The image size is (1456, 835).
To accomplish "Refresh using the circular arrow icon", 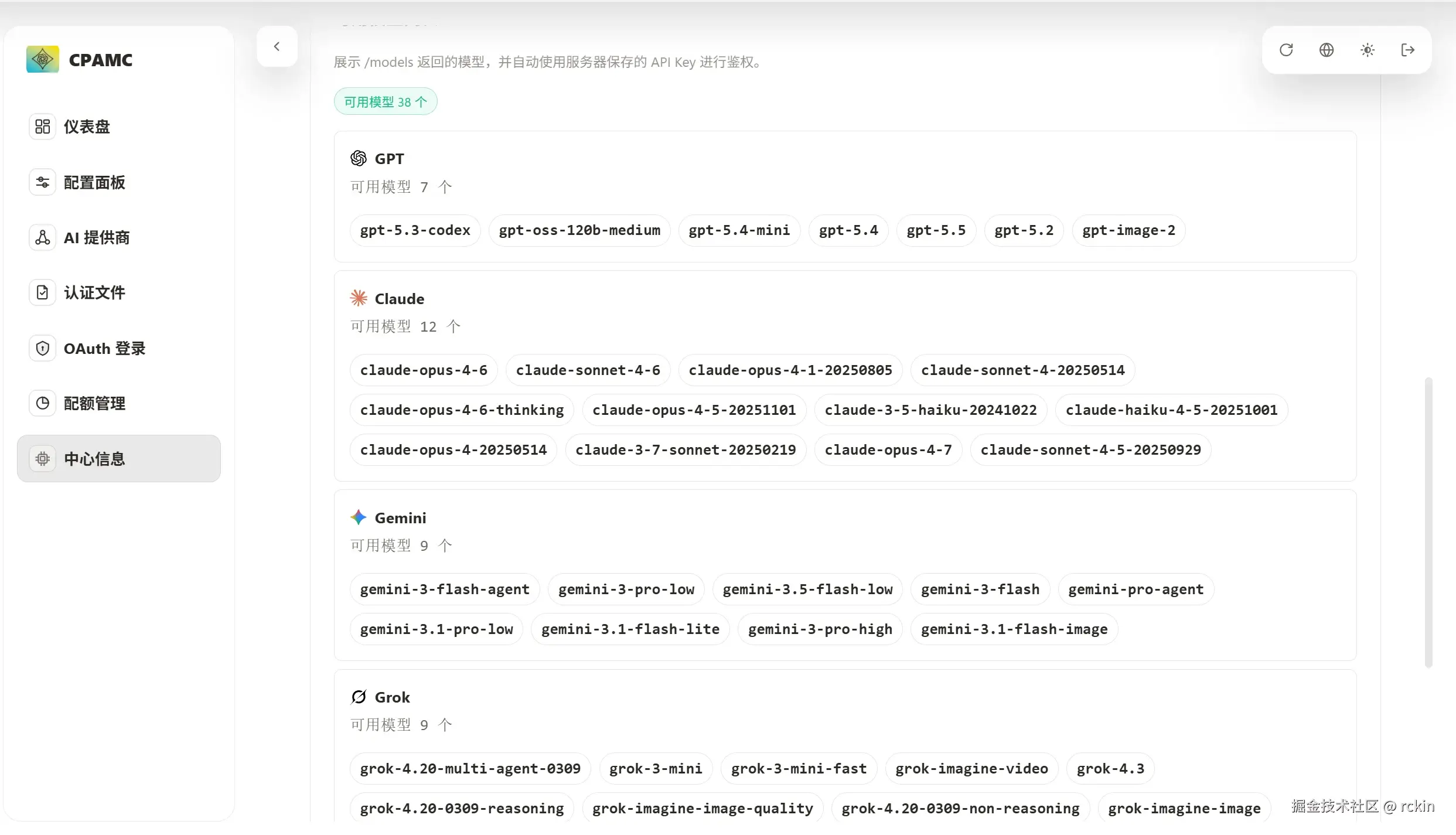I will pyautogui.click(x=1286, y=50).
